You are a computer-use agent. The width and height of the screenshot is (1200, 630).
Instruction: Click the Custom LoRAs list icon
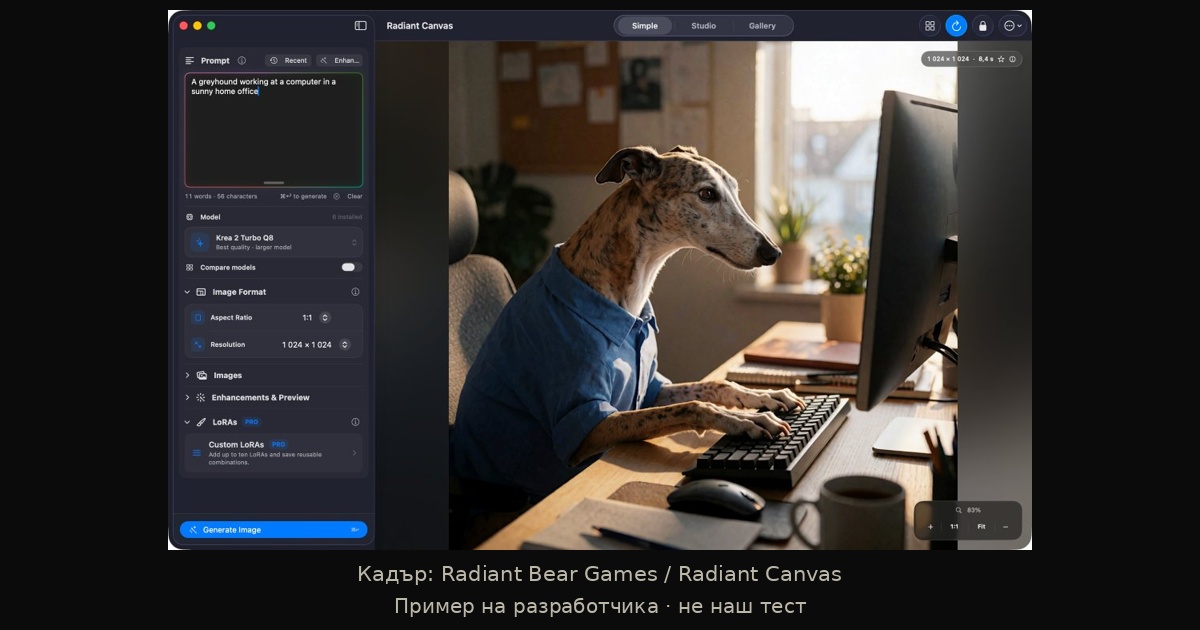click(x=196, y=453)
